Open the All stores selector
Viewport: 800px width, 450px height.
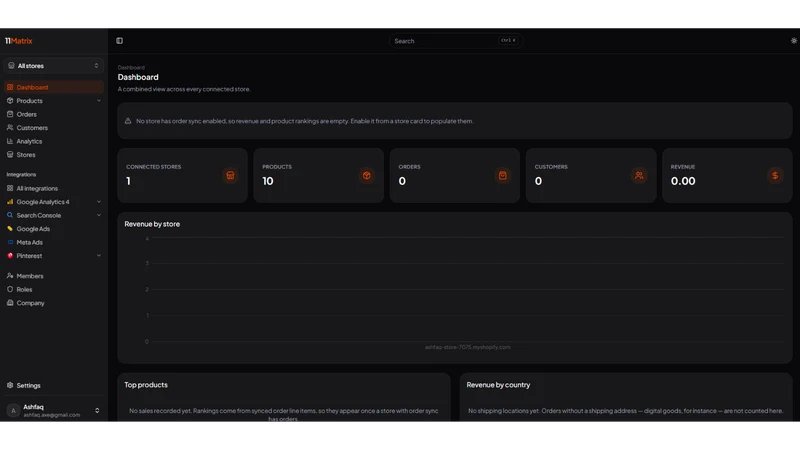click(x=54, y=66)
